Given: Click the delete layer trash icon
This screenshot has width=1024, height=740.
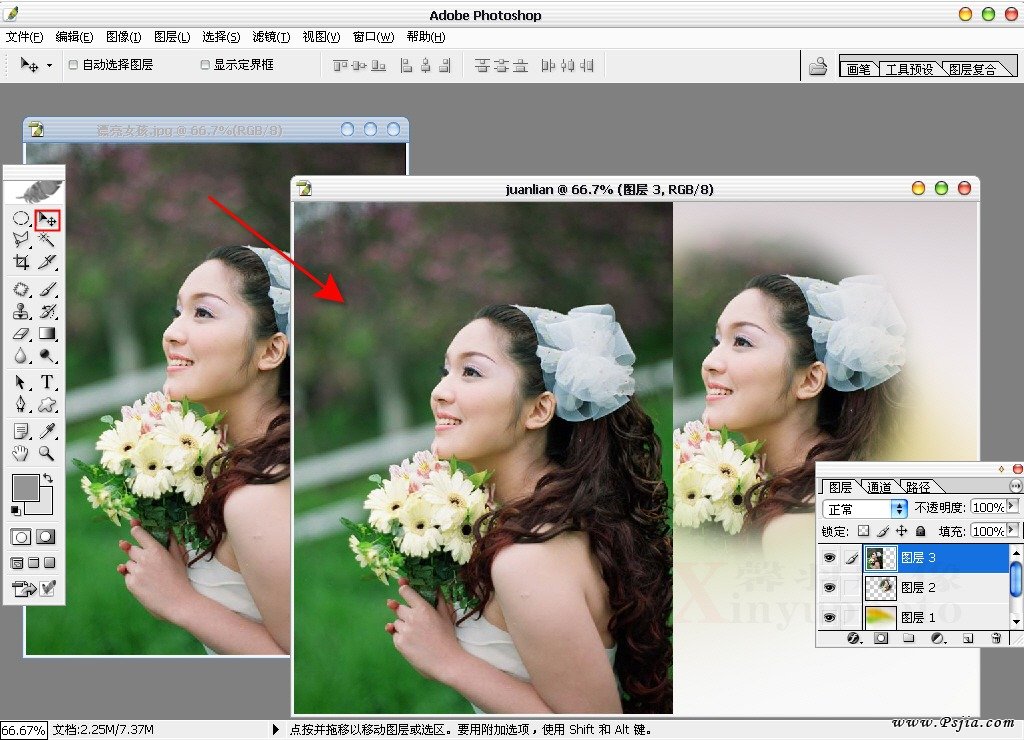Looking at the screenshot, I should click(996, 638).
